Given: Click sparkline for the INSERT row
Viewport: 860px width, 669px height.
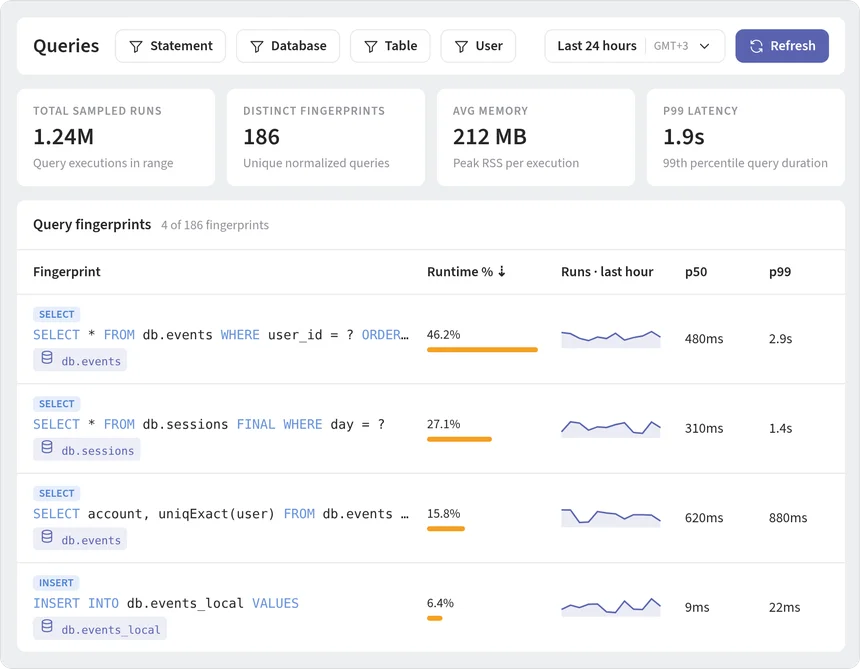Looking at the screenshot, I should [610, 607].
